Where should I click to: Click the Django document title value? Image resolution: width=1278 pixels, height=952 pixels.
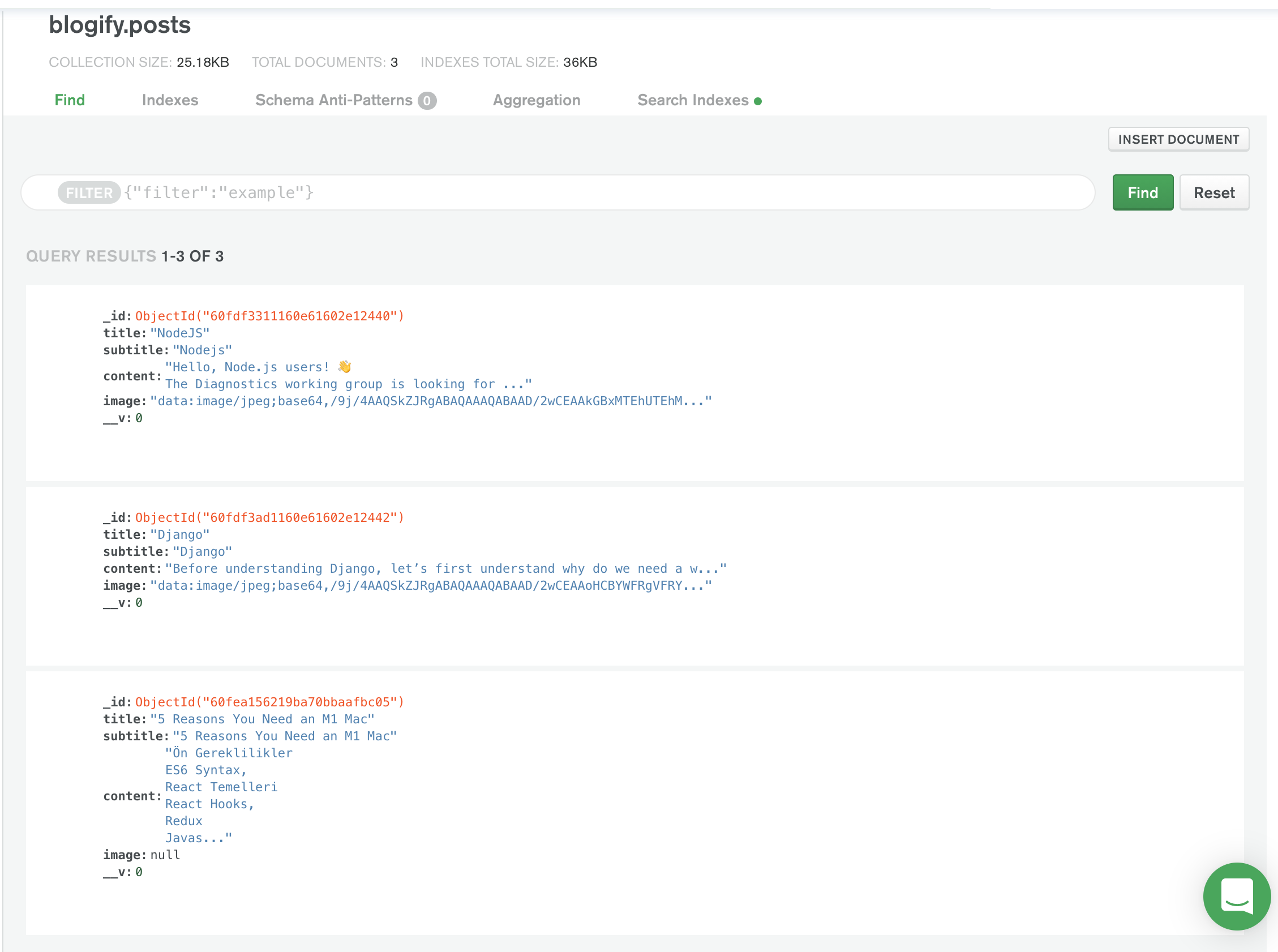180,534
